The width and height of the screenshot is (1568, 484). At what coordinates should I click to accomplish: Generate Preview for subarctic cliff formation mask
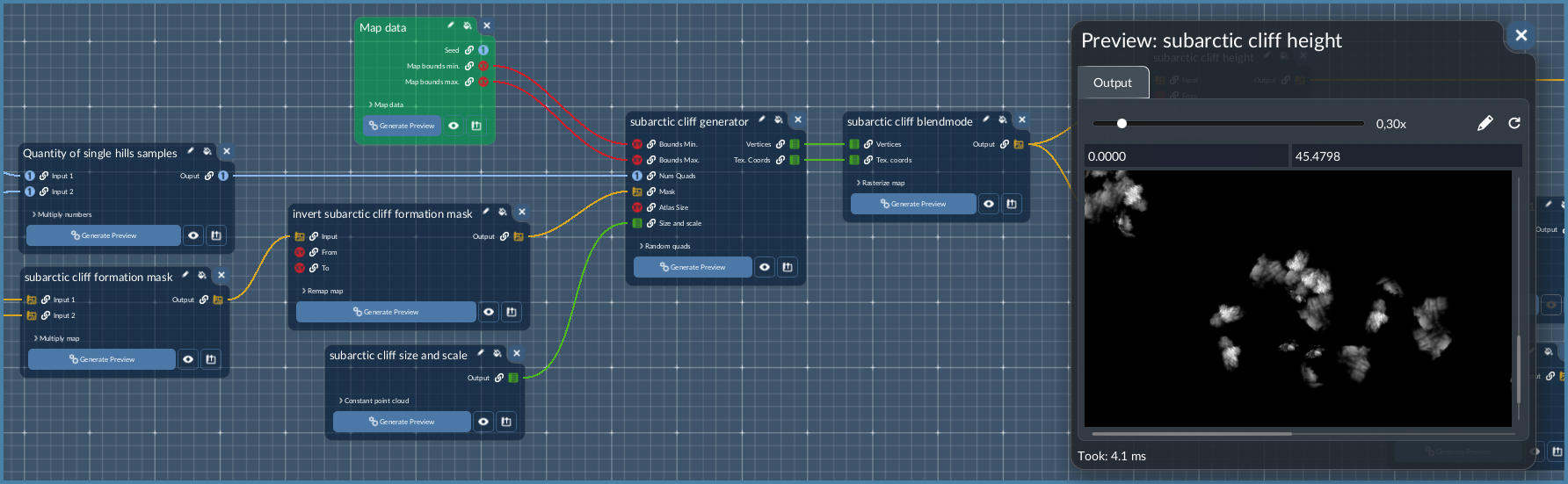click(x=102, y=359)
